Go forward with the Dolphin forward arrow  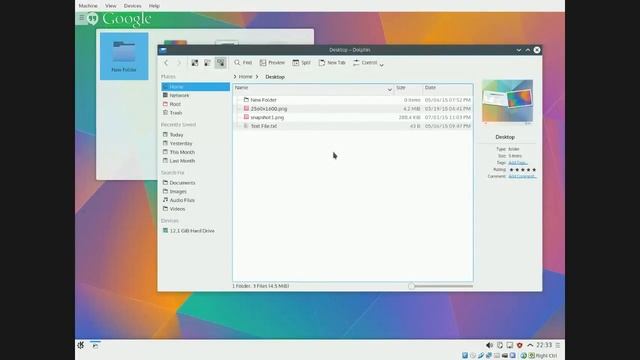tap(178, 63)
